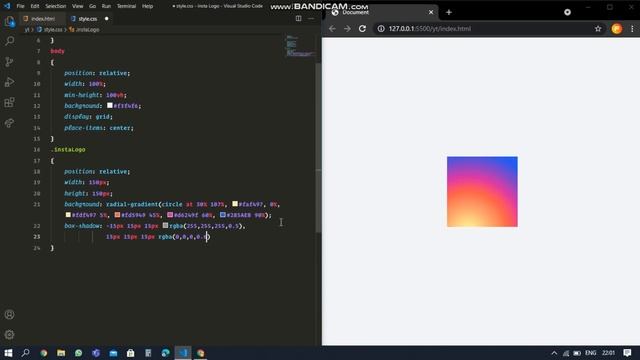This screenshot has height=360, width=640.
Task: Click the code minimap overview
Action: (299, 46)
